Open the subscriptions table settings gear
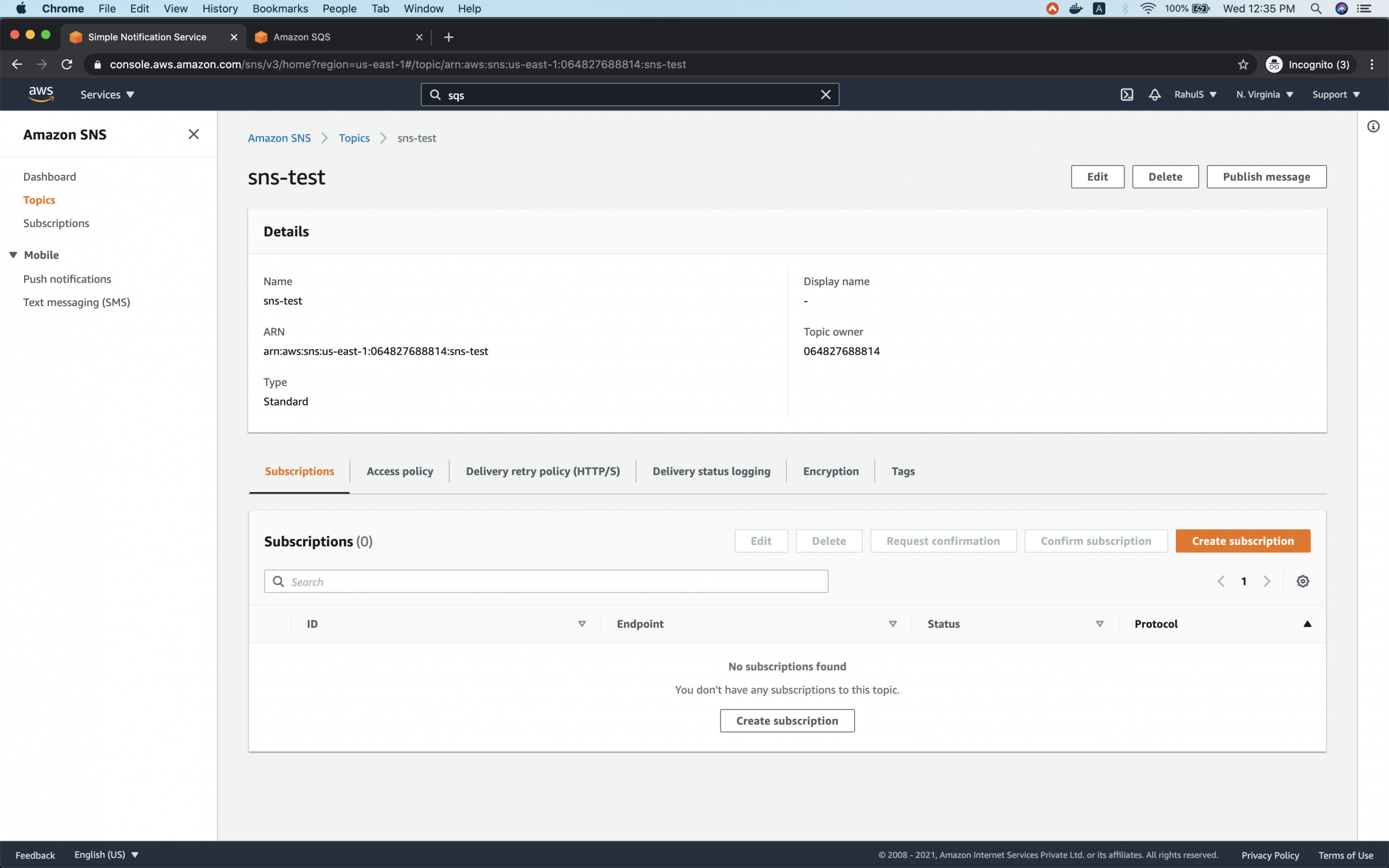 (x=1302, y=581)
